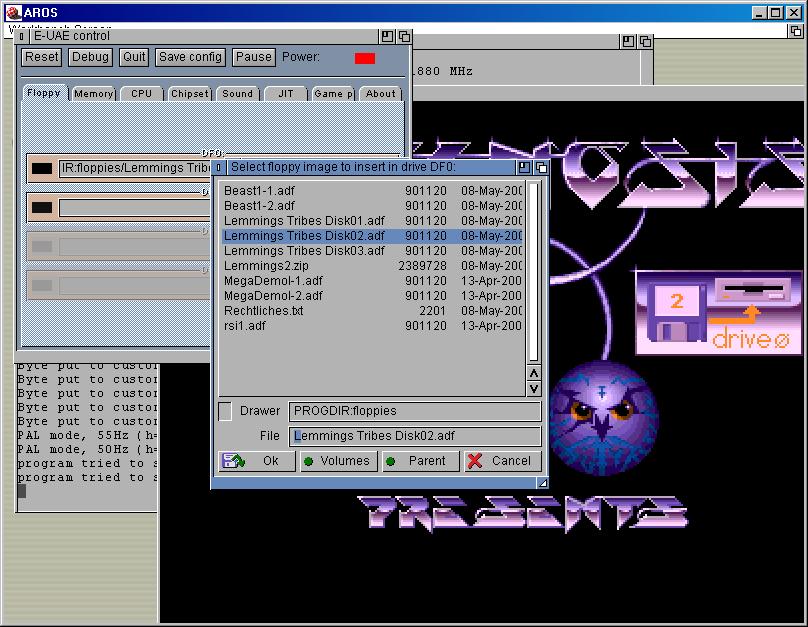Click the AROS application title icon
This screenshot has width=808, height=627.
click(x=14, y=12)
